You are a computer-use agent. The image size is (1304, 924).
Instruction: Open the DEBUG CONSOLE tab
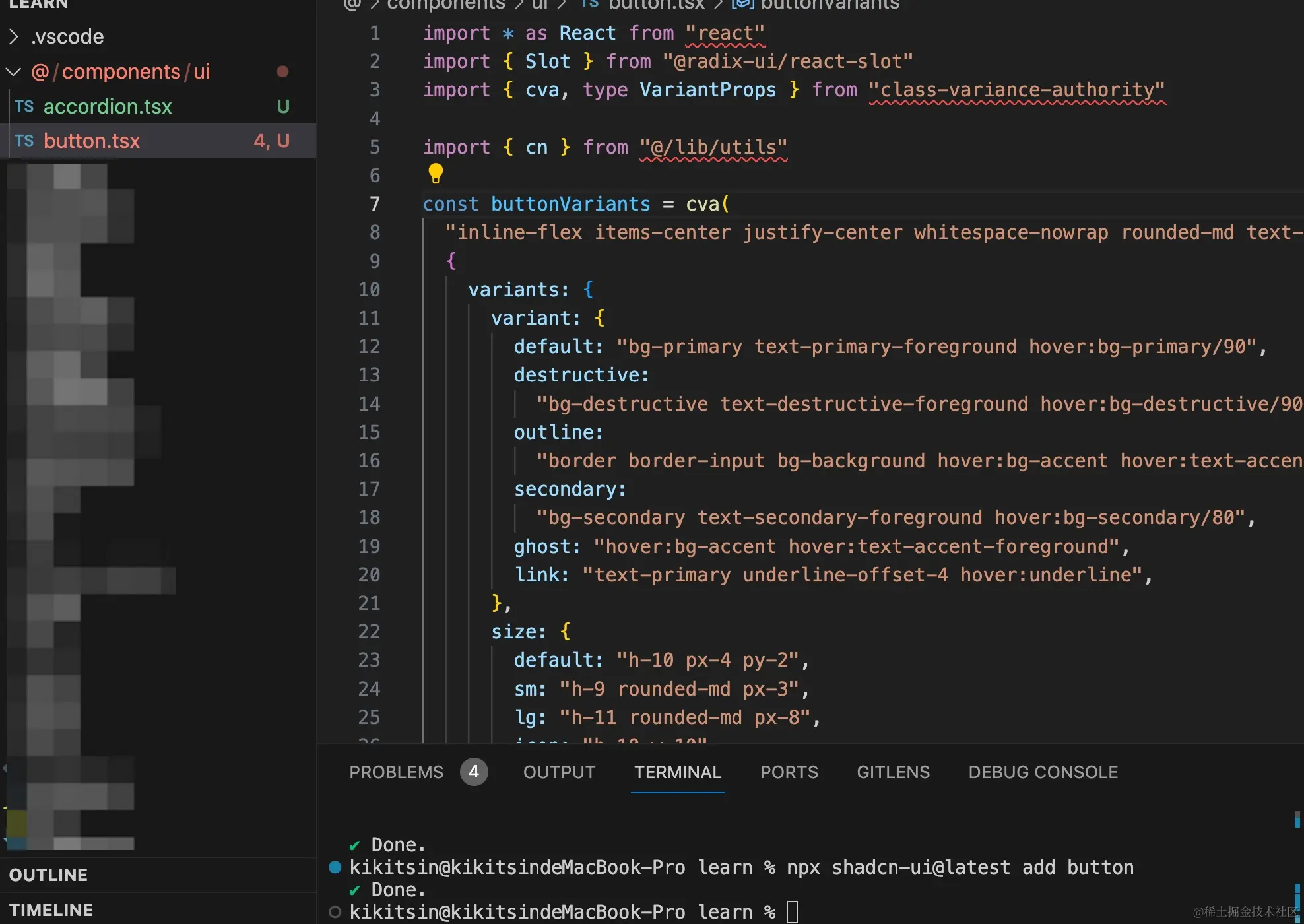click(1043, 772)
